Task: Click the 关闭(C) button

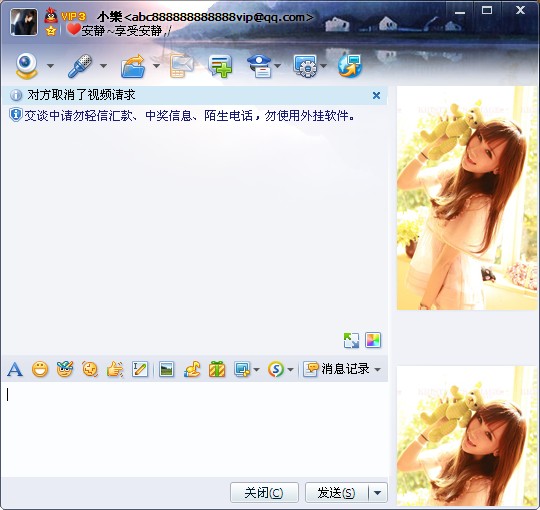Action: click(x=264, y=492)
